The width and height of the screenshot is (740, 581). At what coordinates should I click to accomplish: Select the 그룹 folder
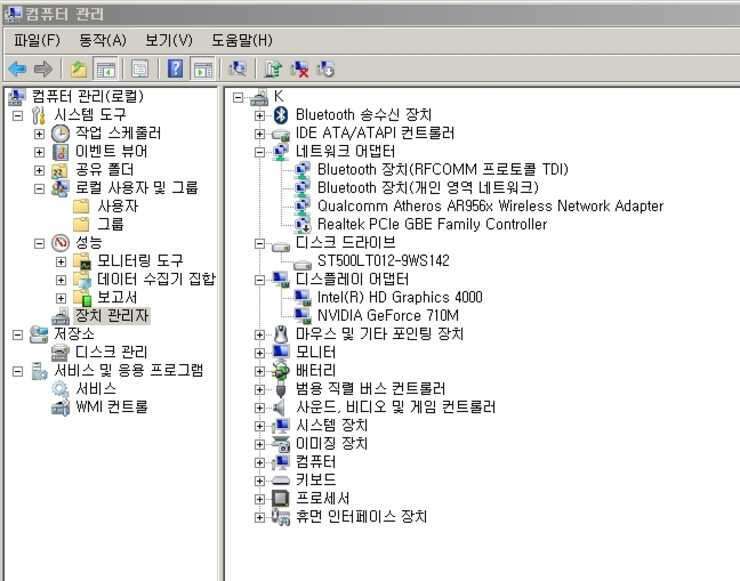[x=110, y=224]
